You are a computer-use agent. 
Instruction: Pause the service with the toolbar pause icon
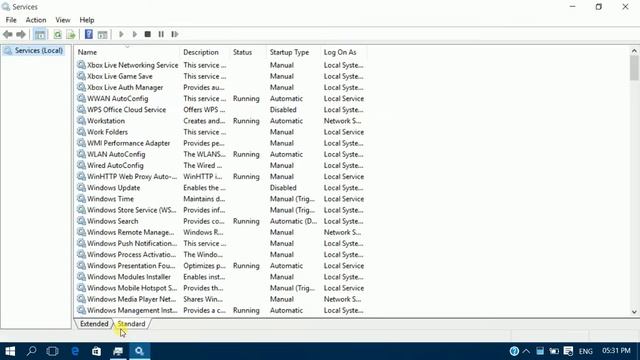pyautogui.click(x=161, y=34)
